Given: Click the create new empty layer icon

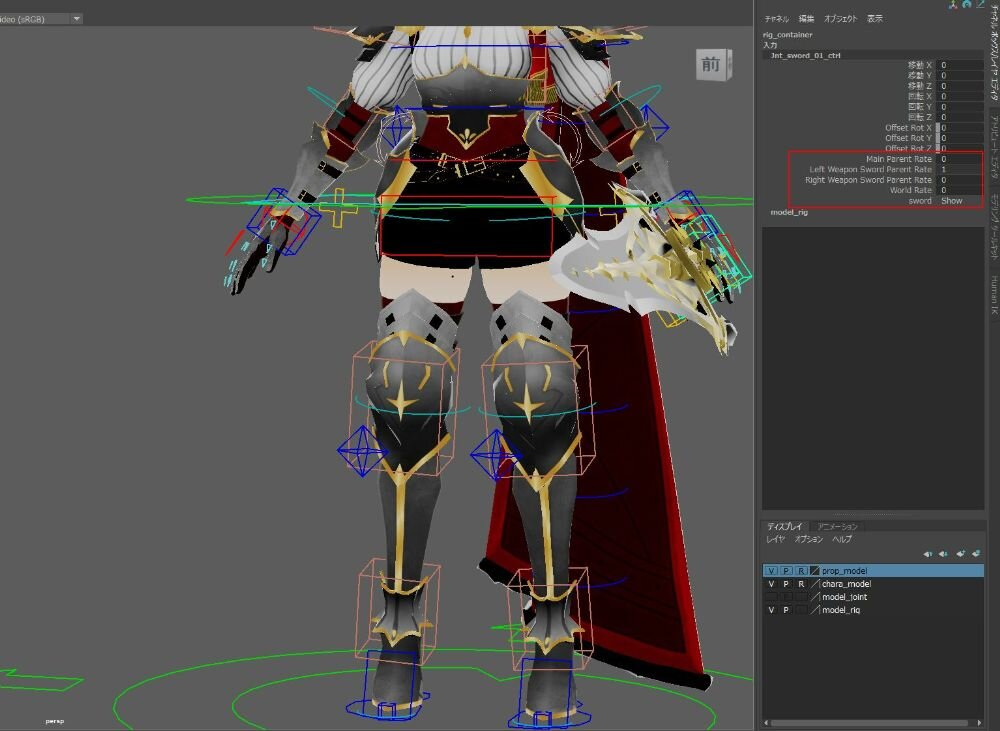Looking at the screenshot, I should pos(960,553).
